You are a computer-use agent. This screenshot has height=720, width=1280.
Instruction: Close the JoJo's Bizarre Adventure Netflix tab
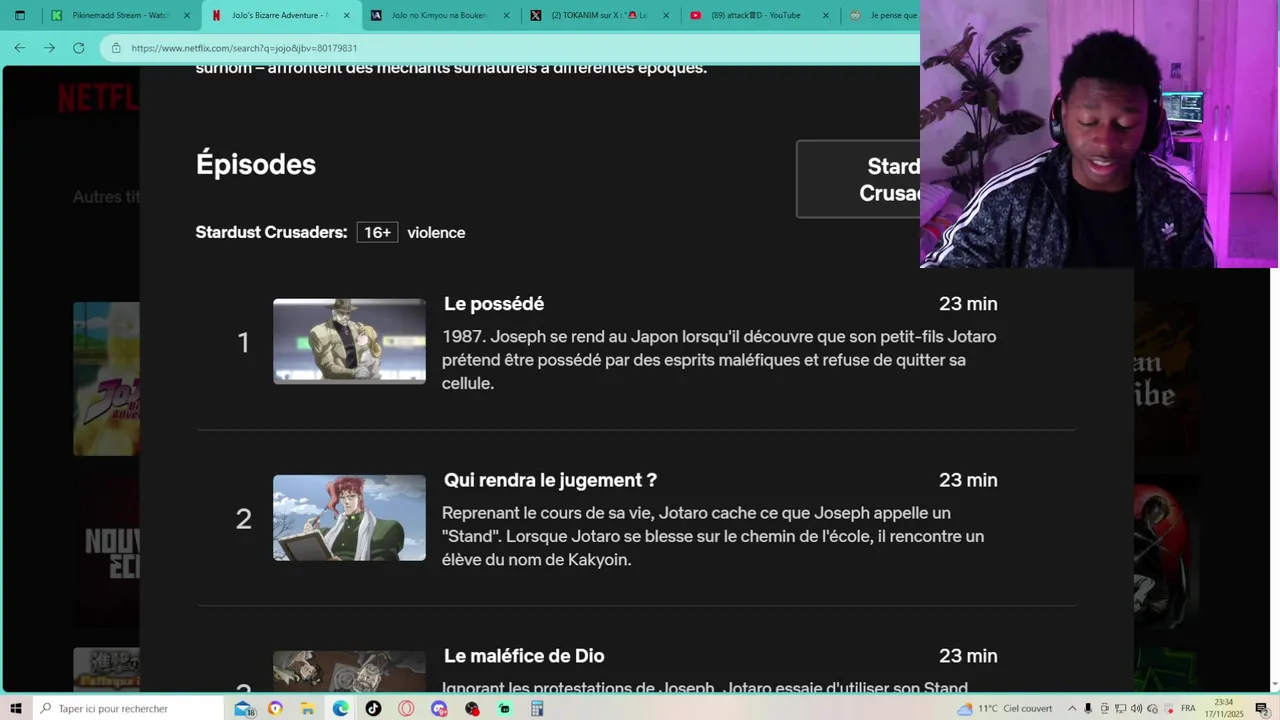click(347, 15)
